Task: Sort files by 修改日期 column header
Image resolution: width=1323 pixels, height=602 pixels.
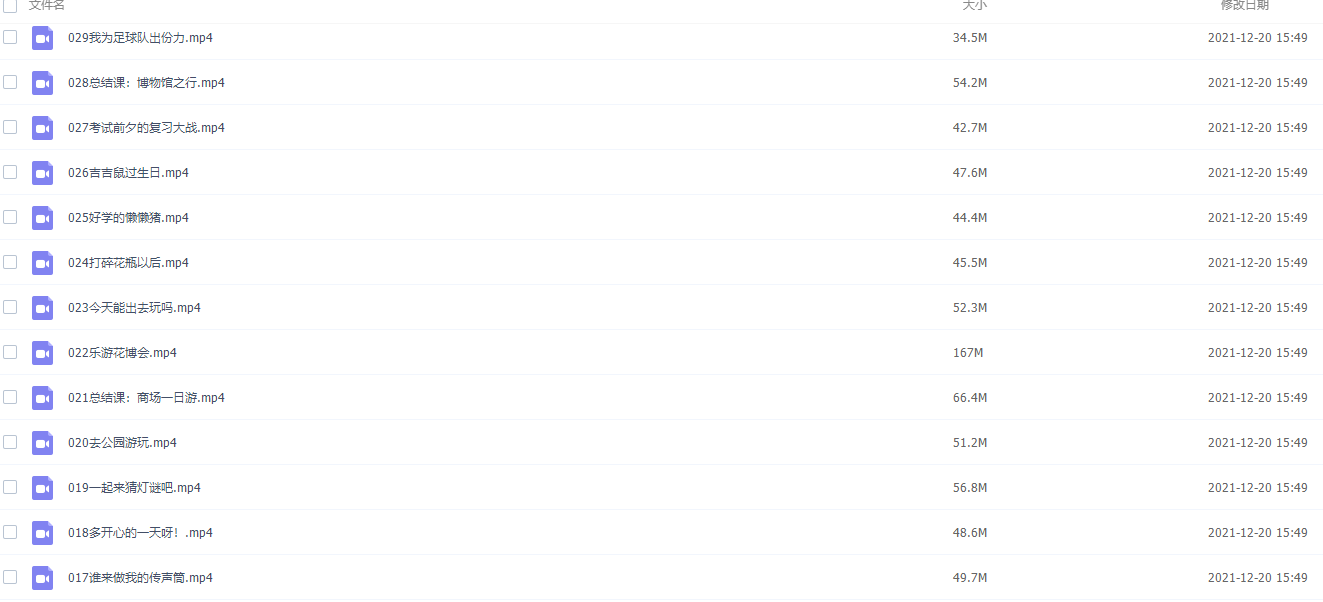Action: [x=1245, y=5]
